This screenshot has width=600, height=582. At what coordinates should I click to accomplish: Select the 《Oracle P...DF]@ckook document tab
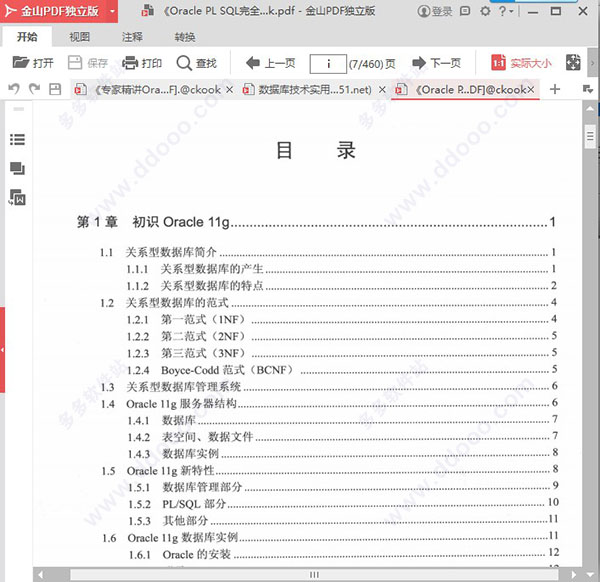[x=463, y=90]
